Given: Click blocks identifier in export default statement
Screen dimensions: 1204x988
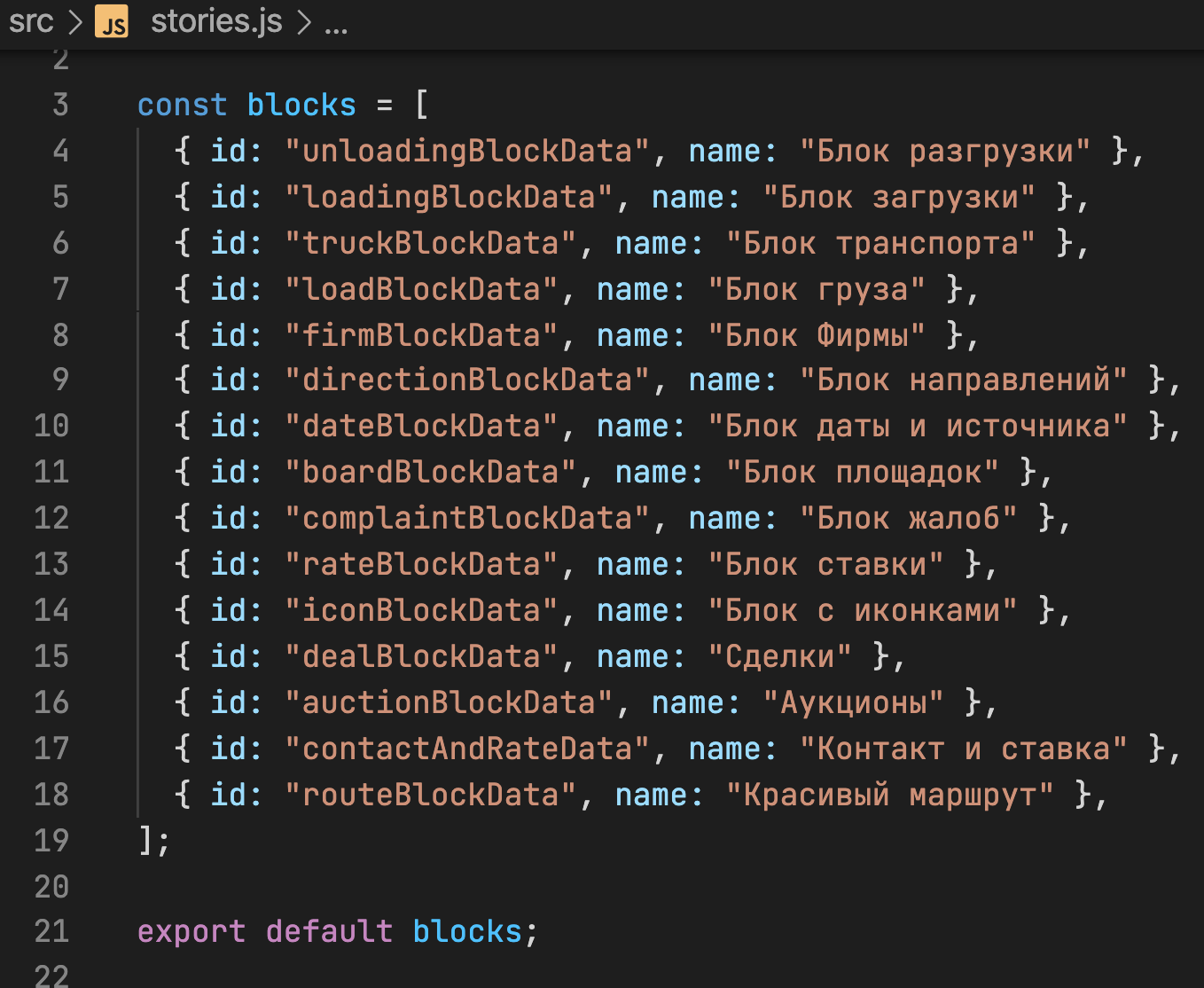Looking at the screenshot, I should [466, 932].
